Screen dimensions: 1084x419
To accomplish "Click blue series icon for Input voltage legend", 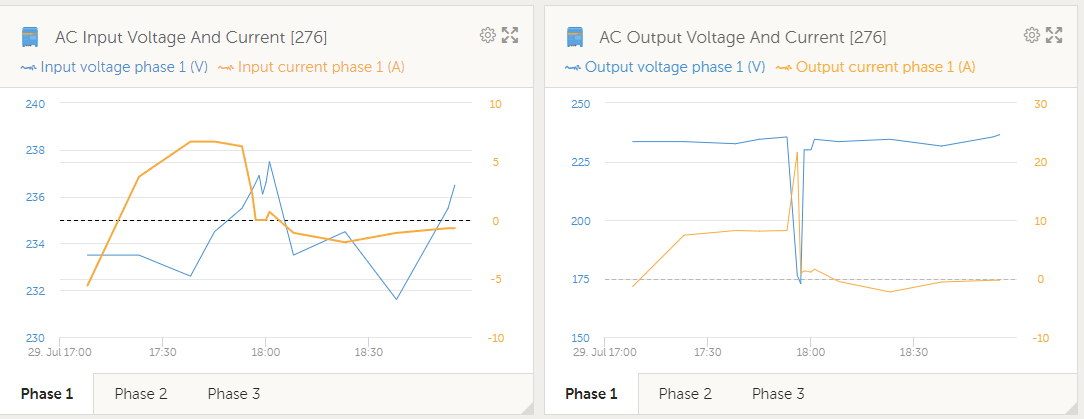I will pyautogui.click(x=29, y=68).
